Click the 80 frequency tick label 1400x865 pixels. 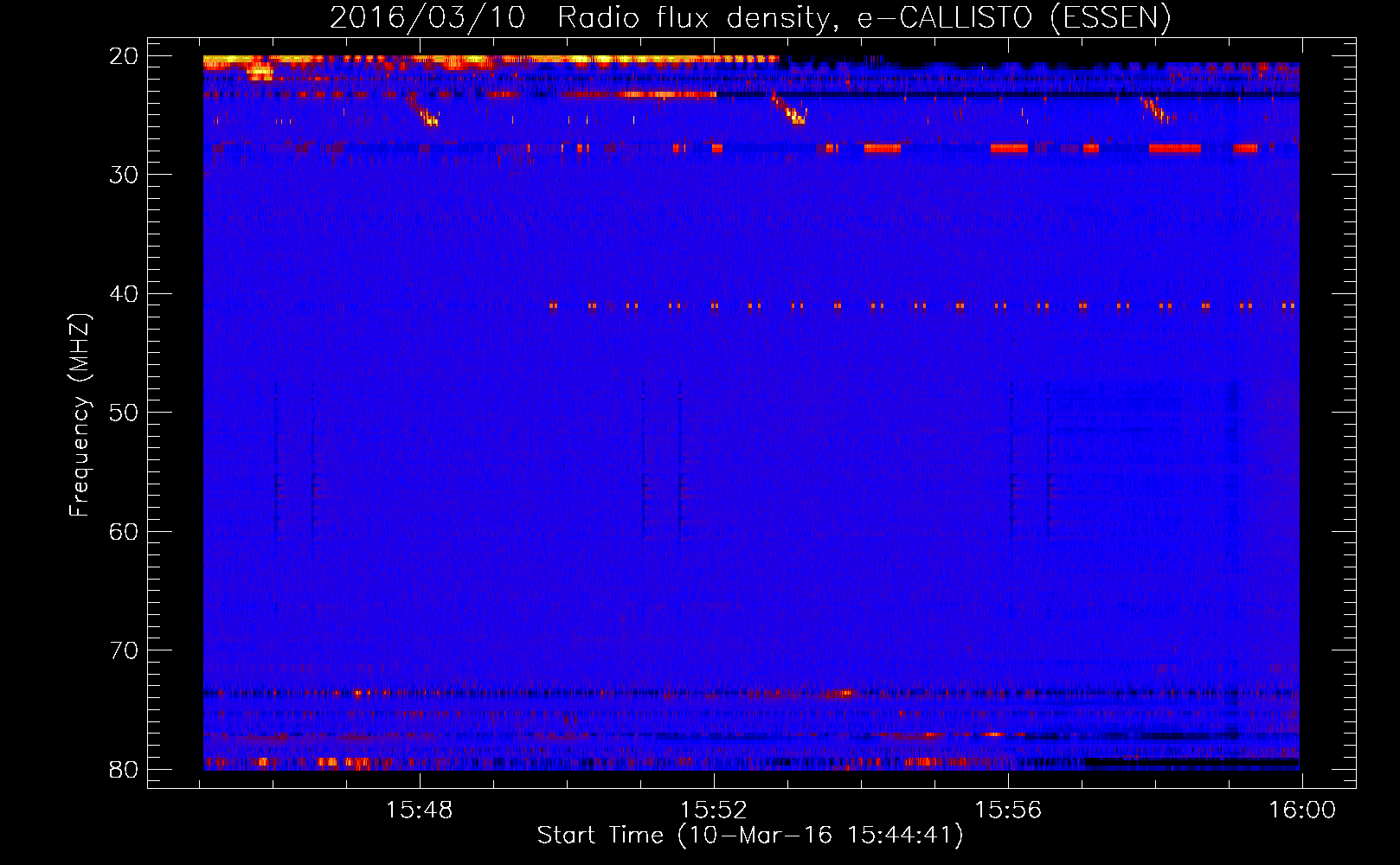pos(124,769)
